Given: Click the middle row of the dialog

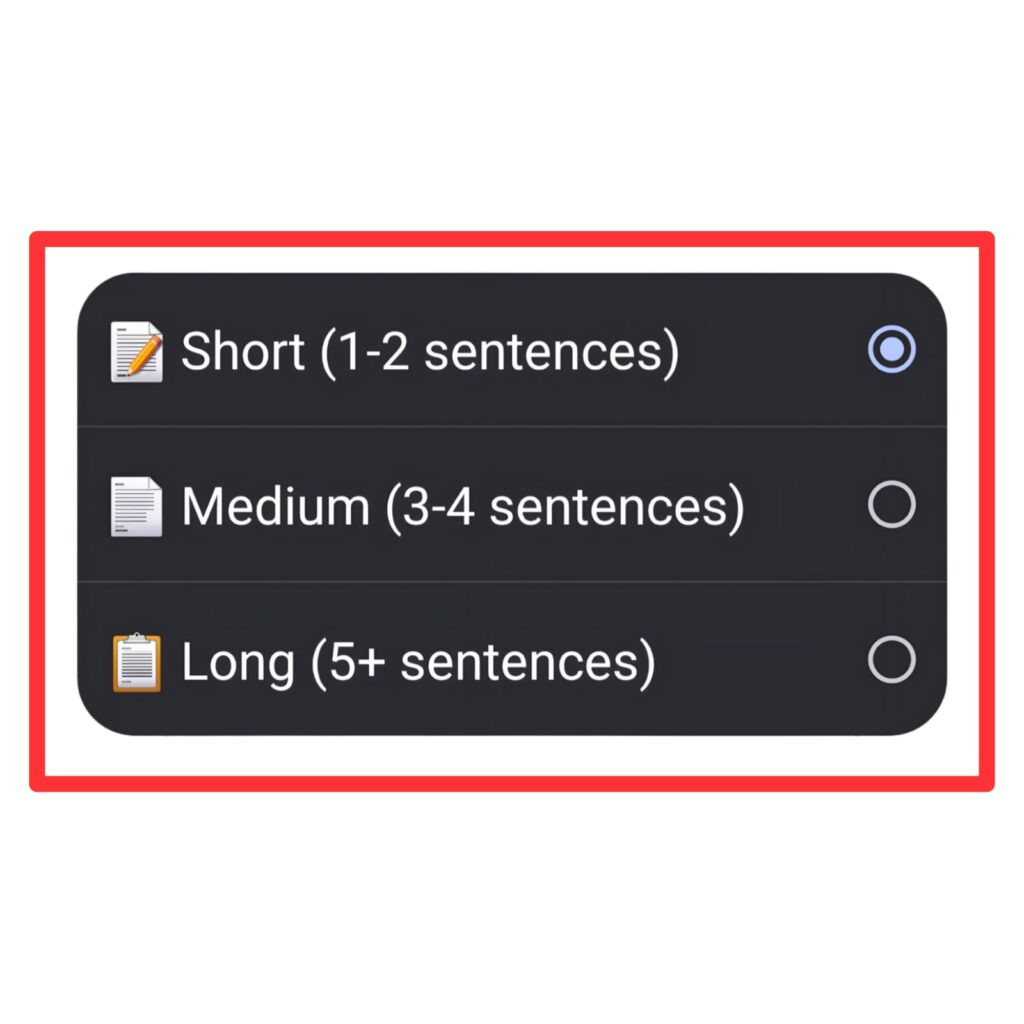Looking at the screenshot, I should point(500,503).
